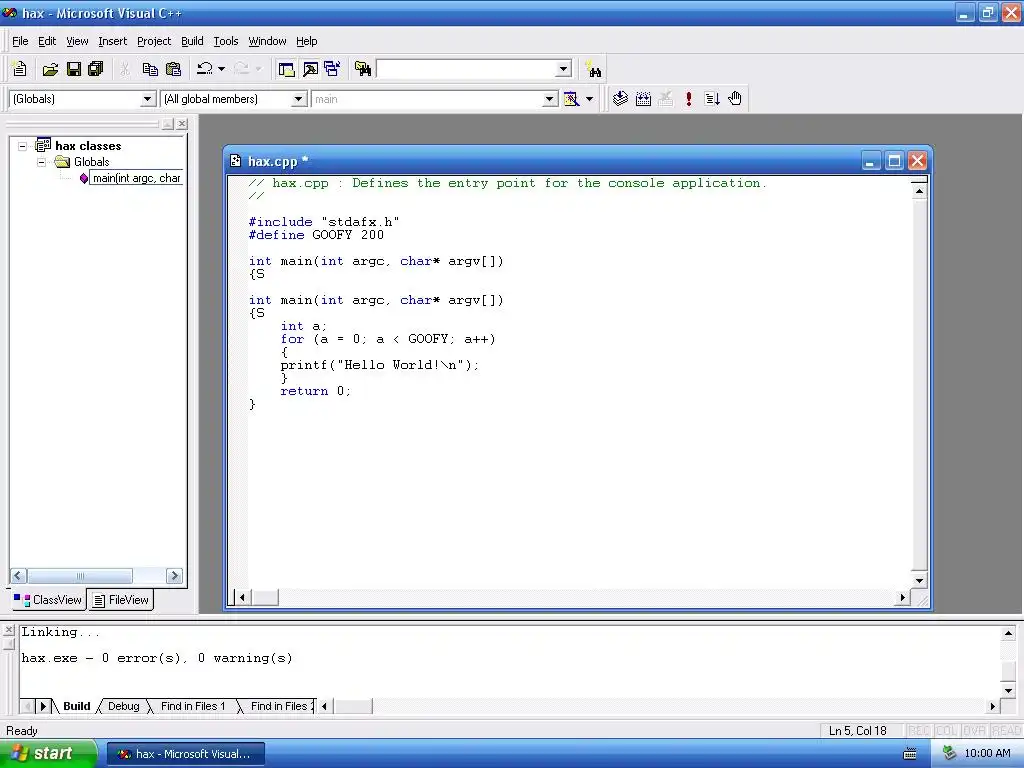Open the Edit menu
Viewport: 1024px width, 768px height.
point(47,41)
